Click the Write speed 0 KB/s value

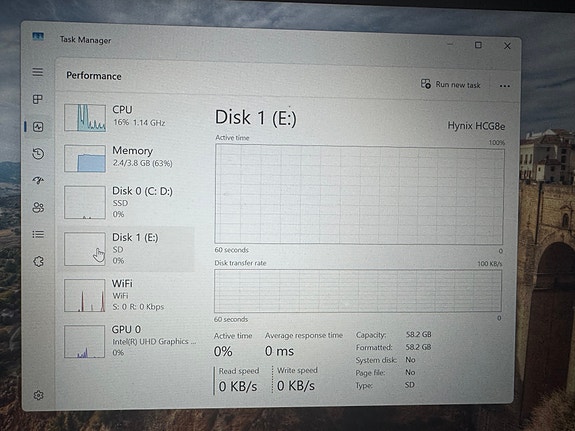(296, 386)
